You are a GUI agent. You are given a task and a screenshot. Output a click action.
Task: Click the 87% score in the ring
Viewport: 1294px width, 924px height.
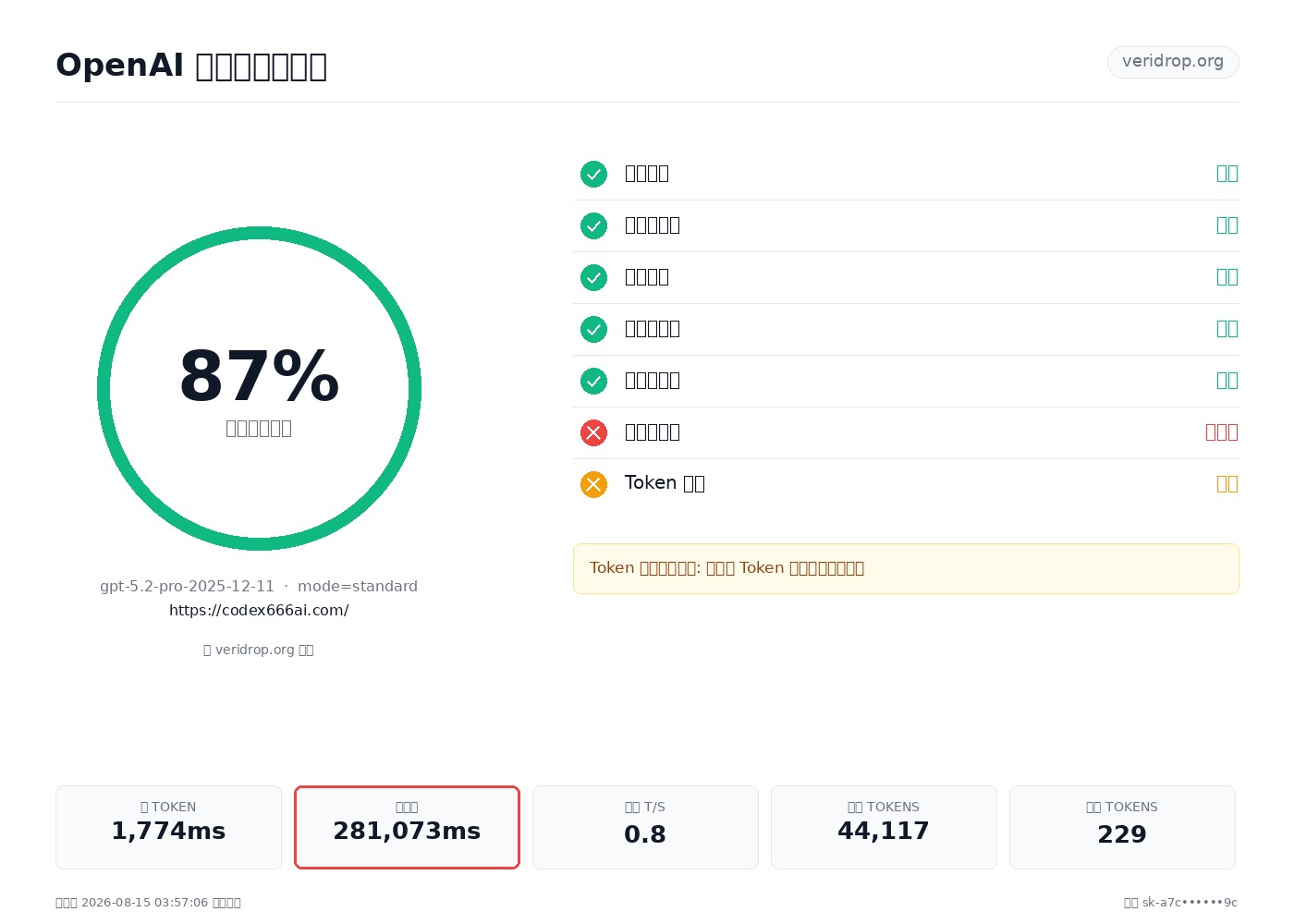259,377
